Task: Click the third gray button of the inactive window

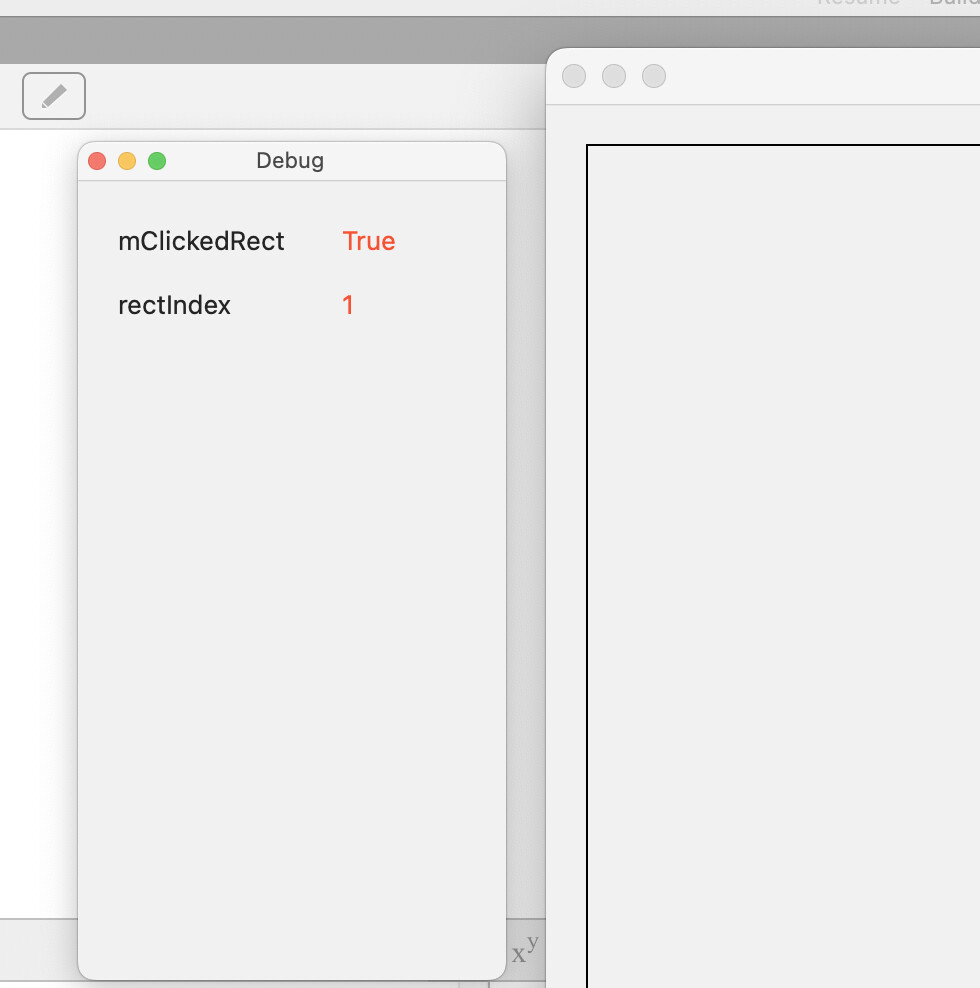Action: [x=654, y=76]
